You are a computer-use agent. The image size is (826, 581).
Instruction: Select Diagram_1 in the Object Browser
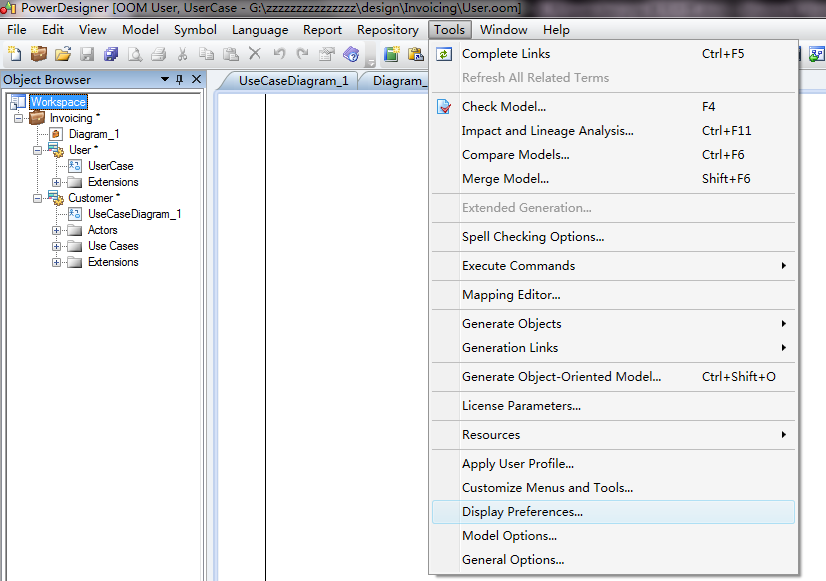coord(94,134)
